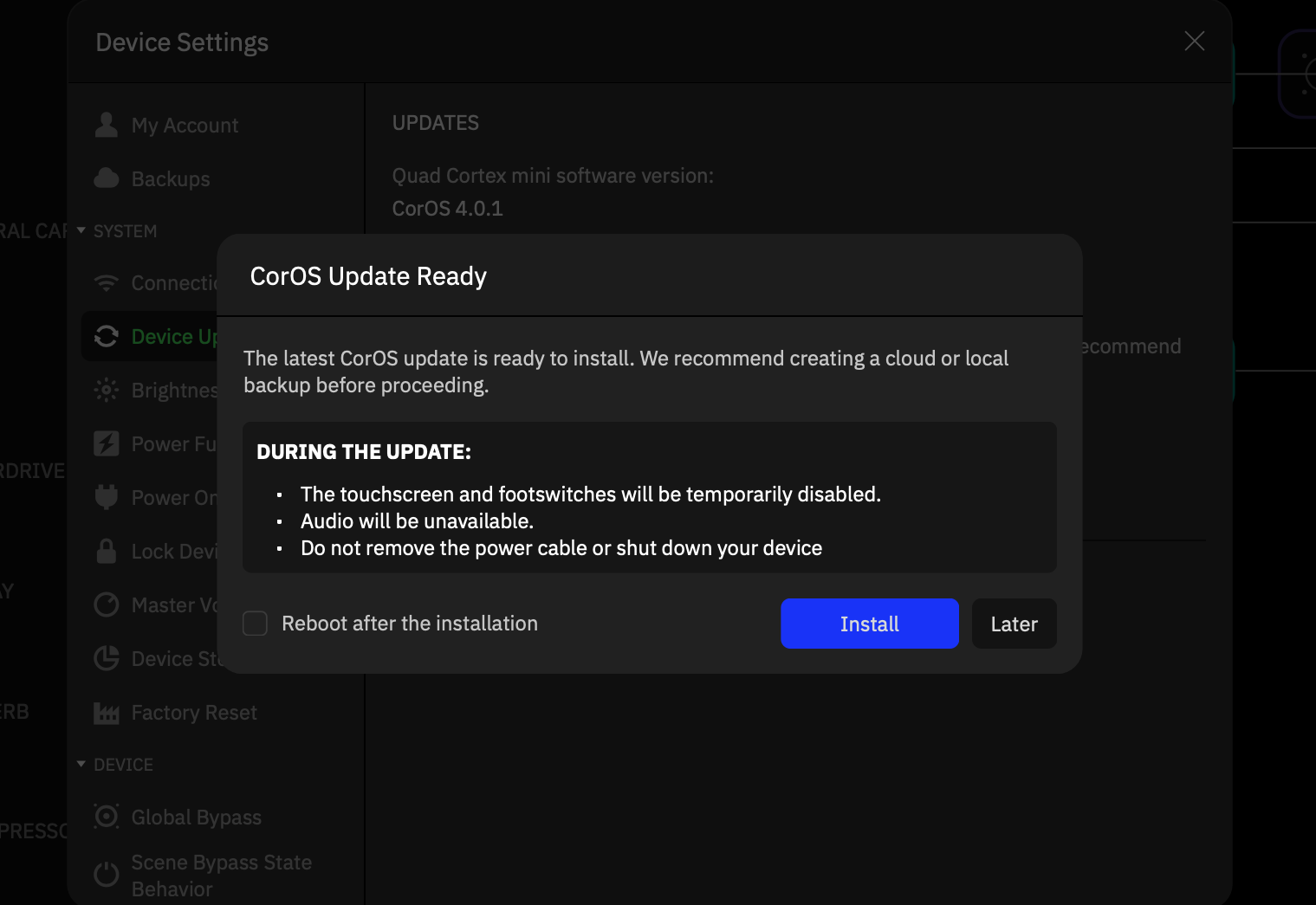Click the Connections wifi icon
The height and width of the screenshot is (905, 1316).
(107, 283)
